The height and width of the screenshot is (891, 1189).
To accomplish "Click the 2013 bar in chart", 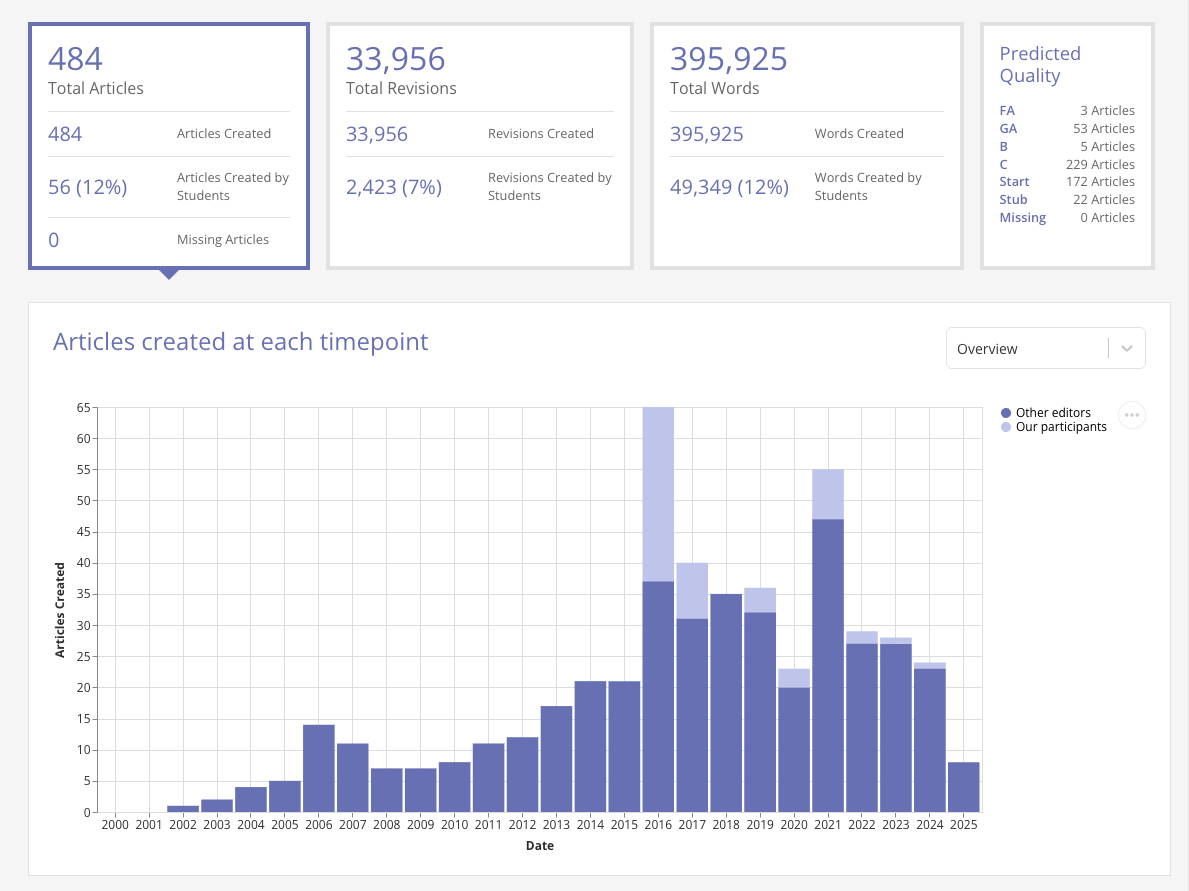I will 556,759.
